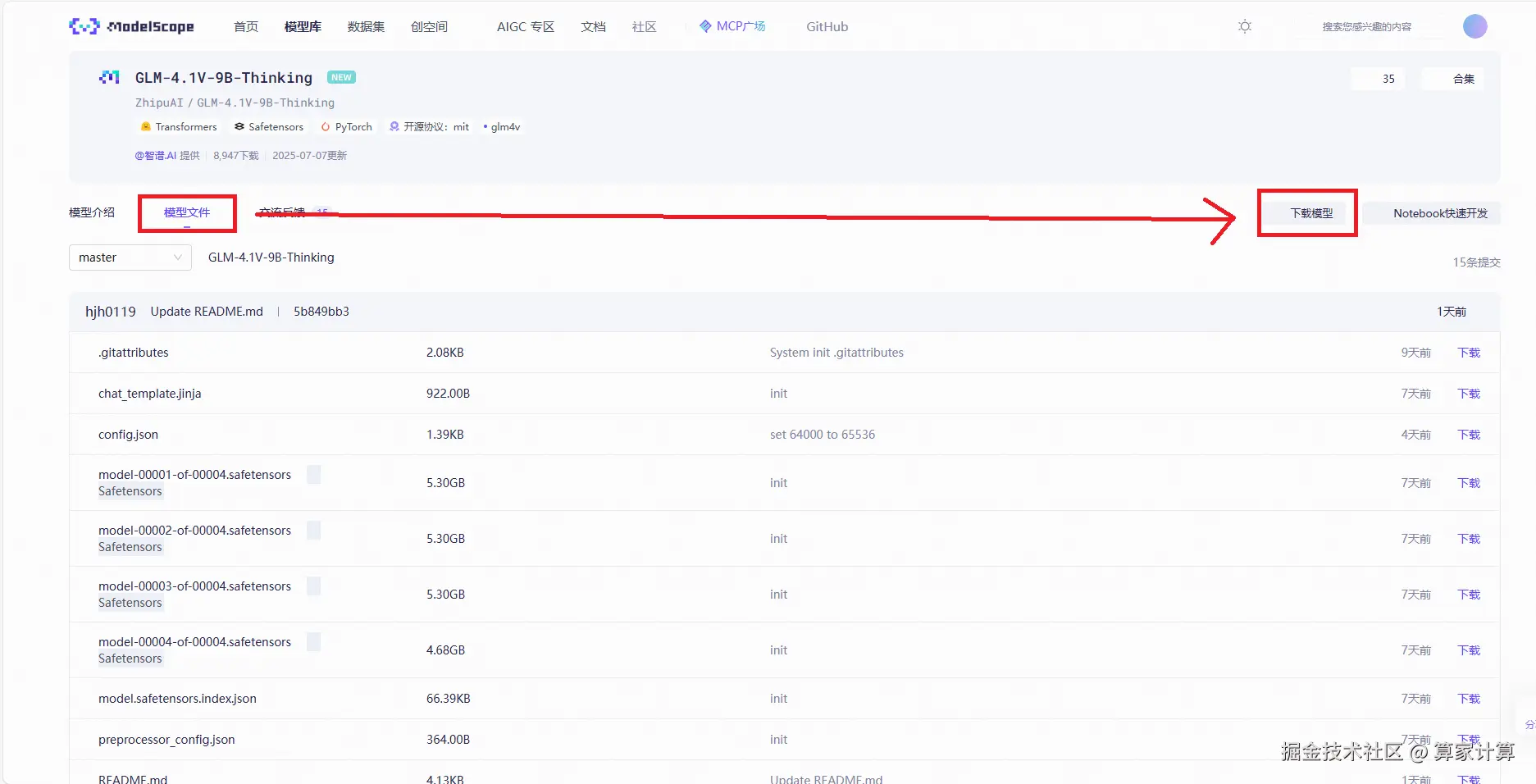Screen dimensions: 1536x784
Task: Download model-00003-of-00004.safetensors
Action: coord(1469,595)
